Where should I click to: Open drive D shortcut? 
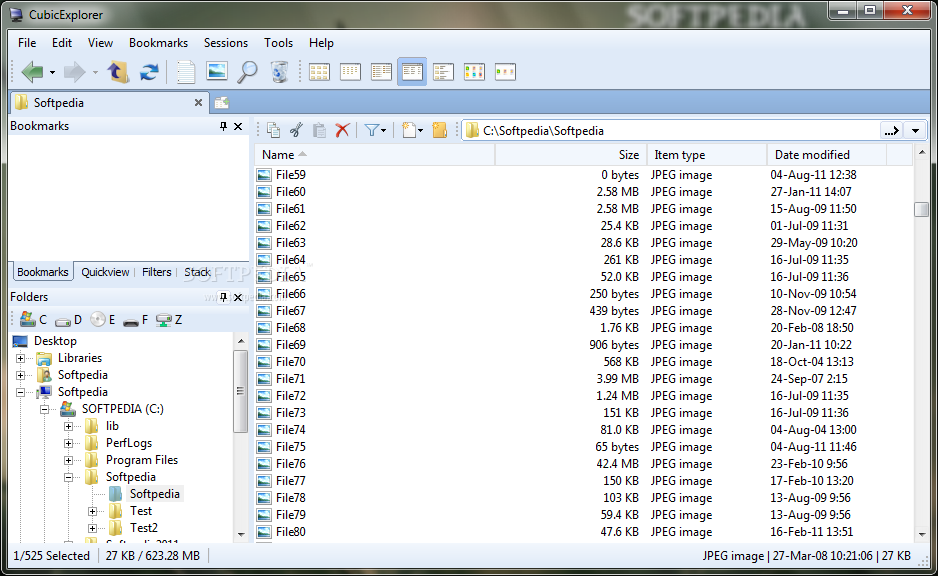point(68,320)
